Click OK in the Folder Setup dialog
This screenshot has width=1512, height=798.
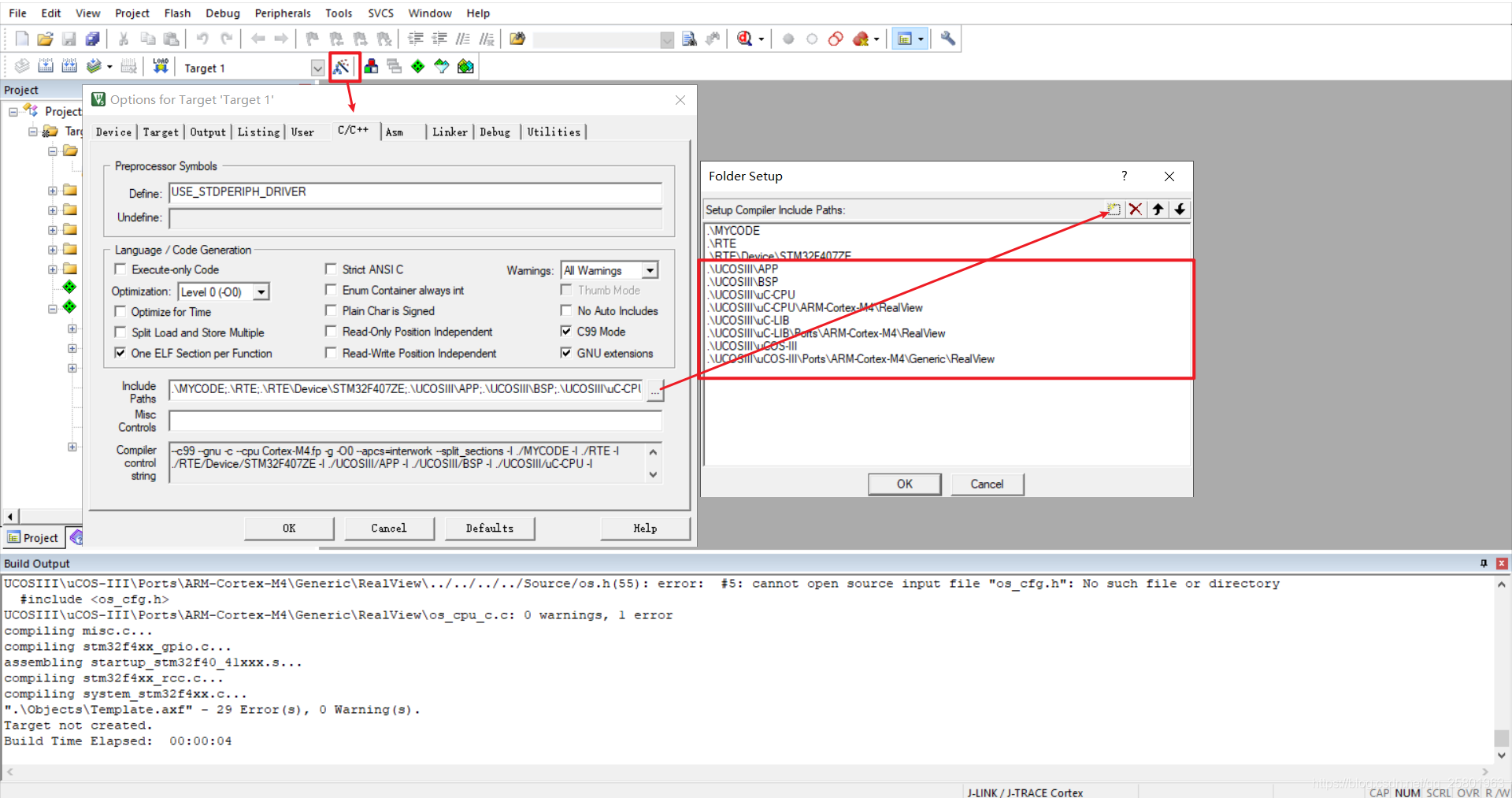pos(904,484)
